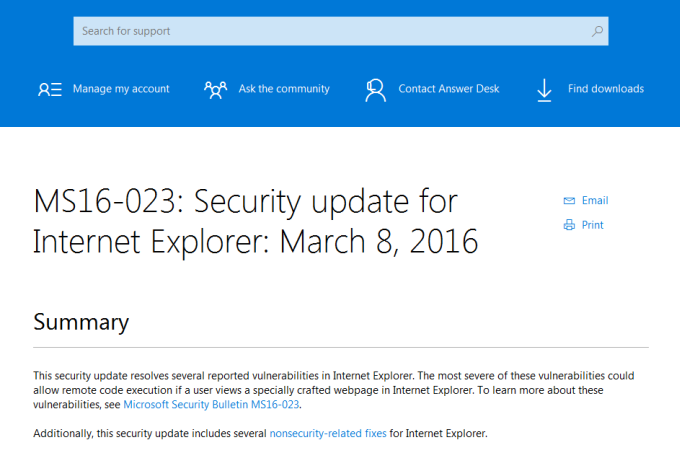680x471 pixels.
Task: Click the Find downloads arrow icon
Action: point(544,89)
